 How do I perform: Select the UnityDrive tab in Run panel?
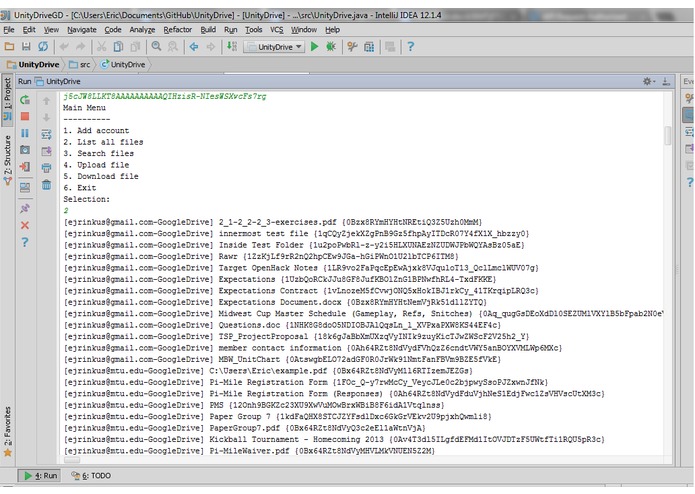coord(58,82)
